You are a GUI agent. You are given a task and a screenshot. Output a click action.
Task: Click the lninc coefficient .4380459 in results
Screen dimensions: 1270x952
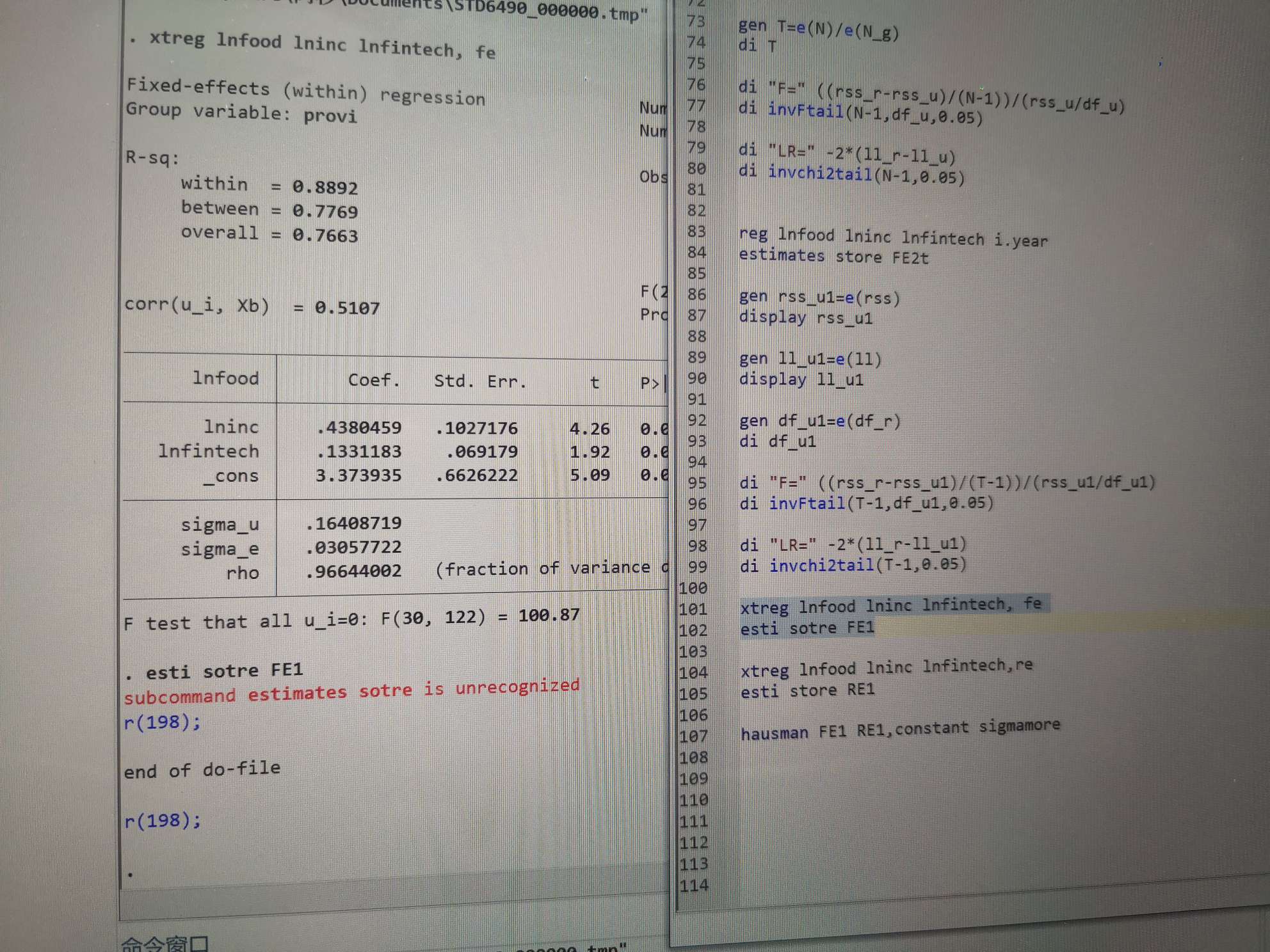coord(358,427)
